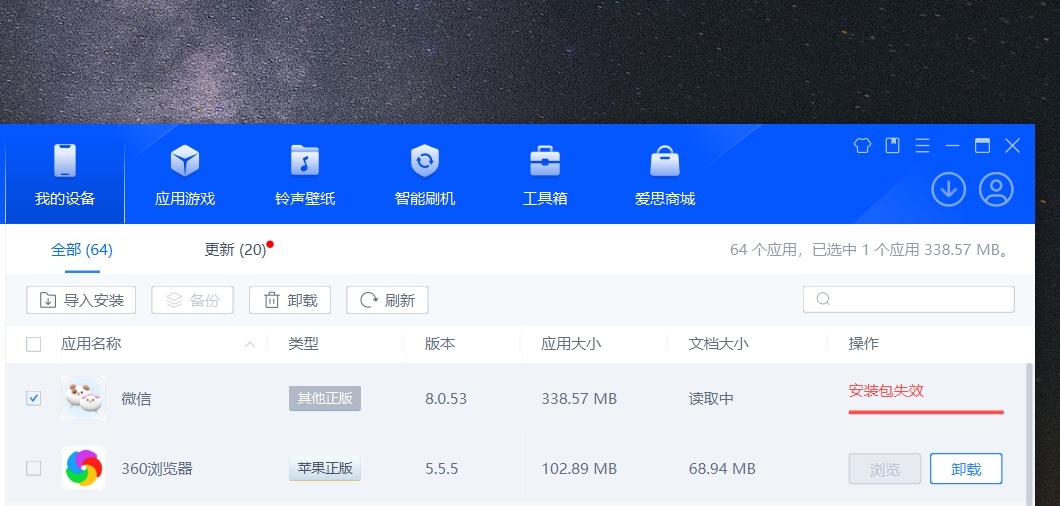Maximize the window
This screenshot has height=506, width=1060.
point(982,145)
